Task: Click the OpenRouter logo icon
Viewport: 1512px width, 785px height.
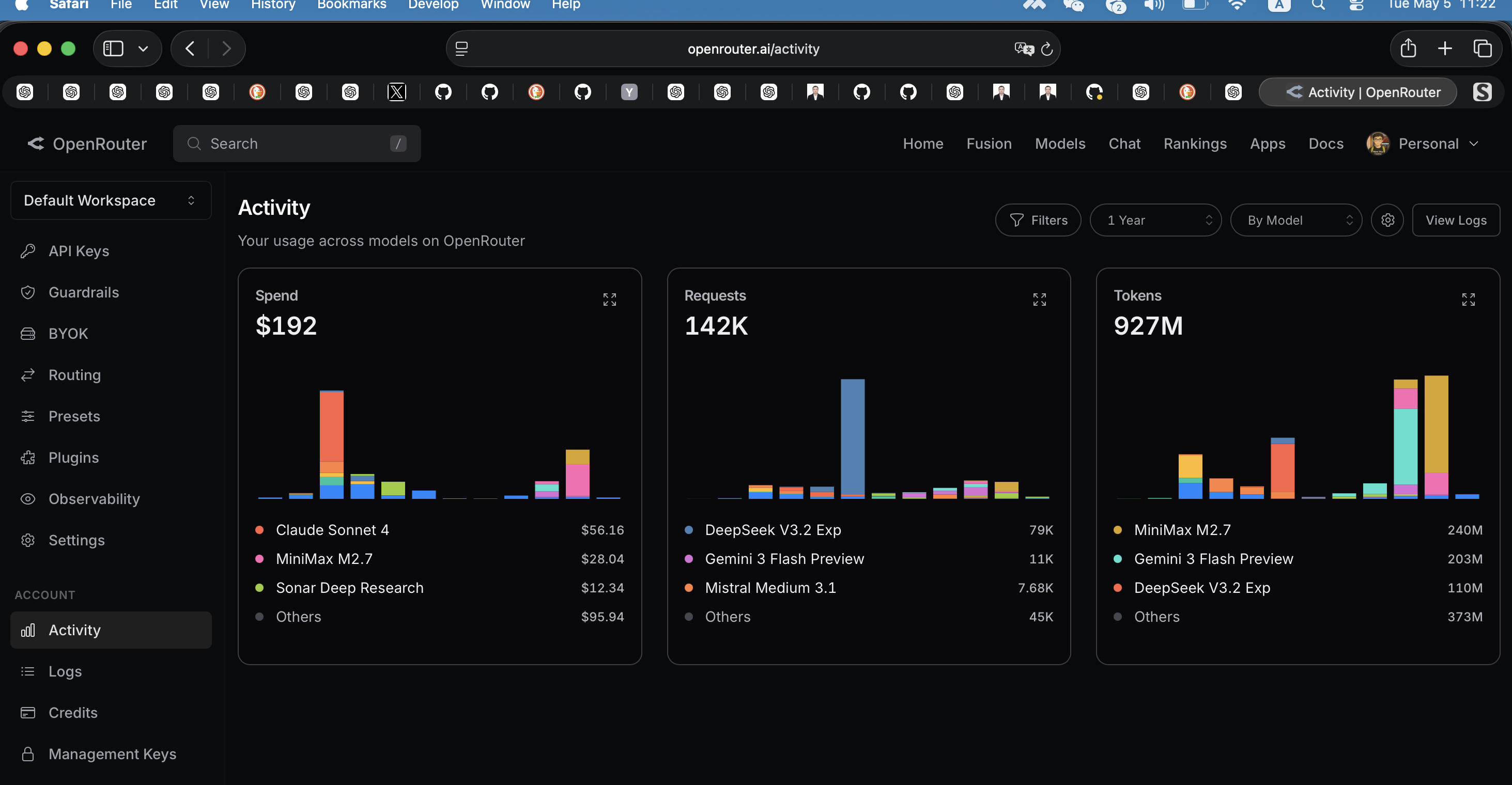Action: point(36,143)
